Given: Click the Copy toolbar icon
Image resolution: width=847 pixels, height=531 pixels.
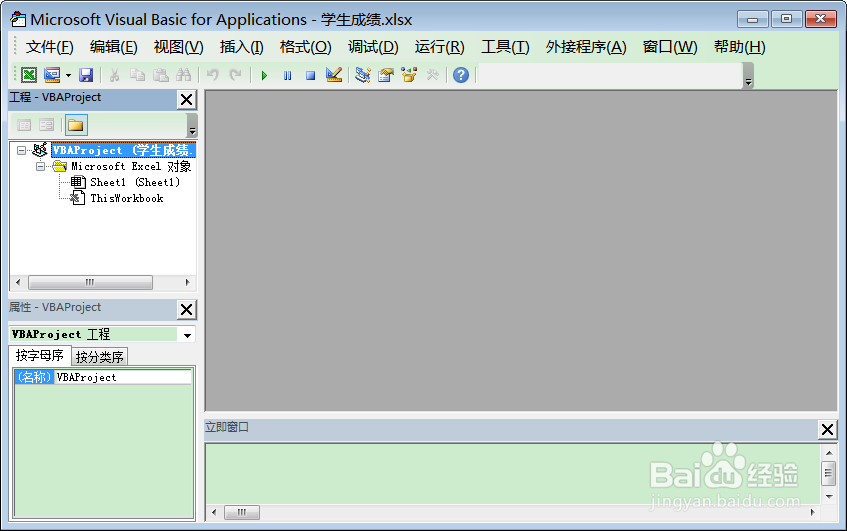Looking at the screenshot, I should click(137, 75).
